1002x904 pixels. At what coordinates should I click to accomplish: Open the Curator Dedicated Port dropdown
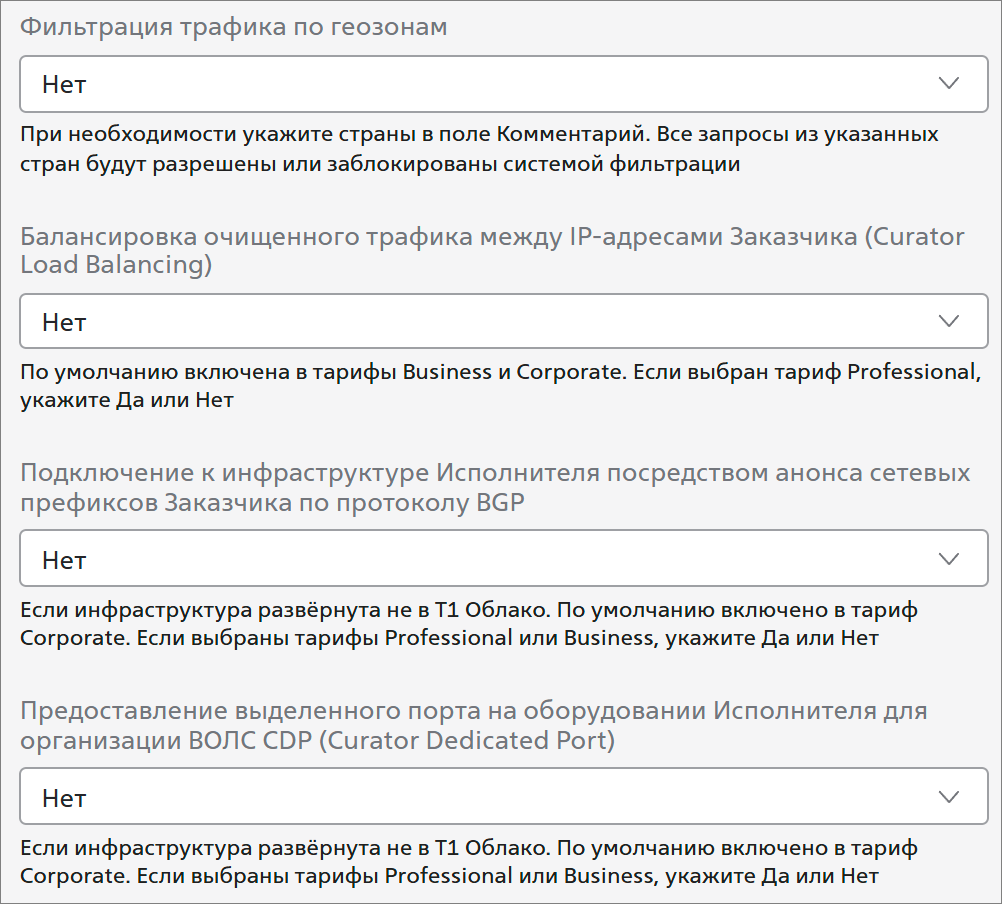tap(504, 796)
